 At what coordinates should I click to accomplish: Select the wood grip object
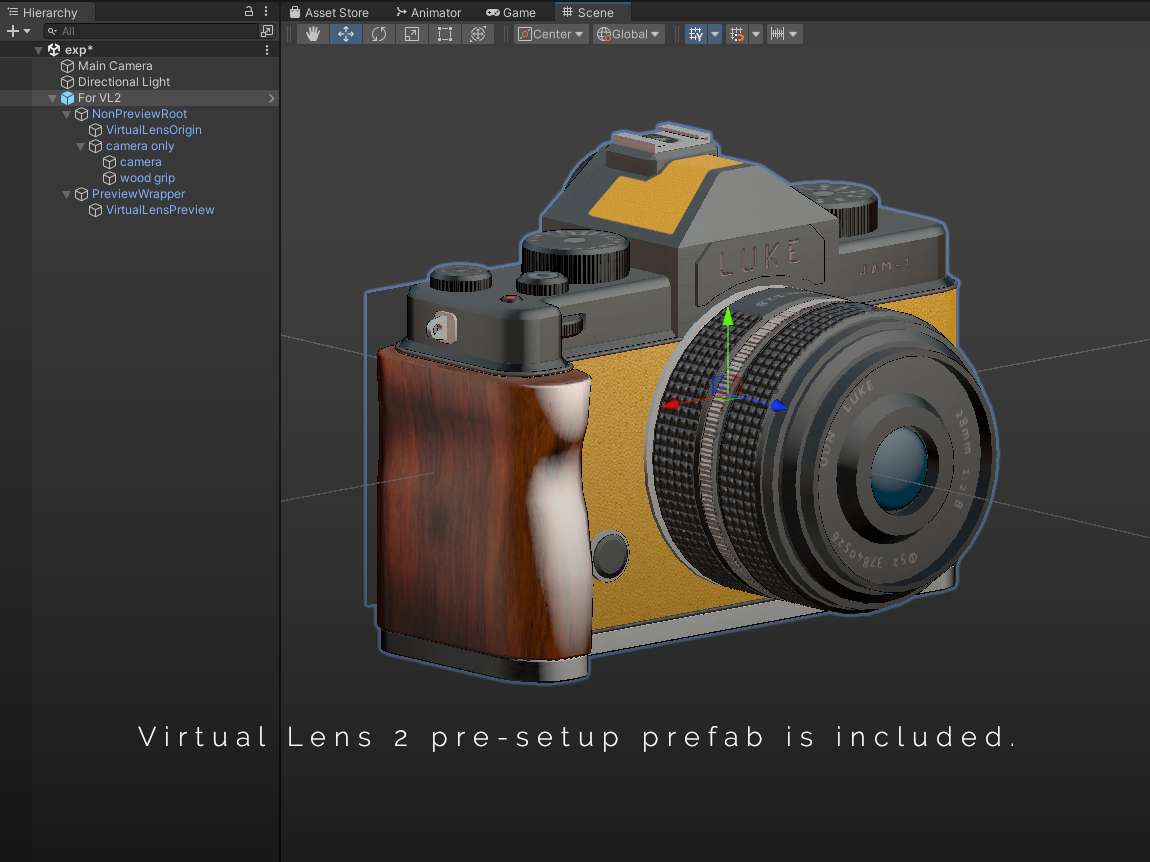[147, 178]
